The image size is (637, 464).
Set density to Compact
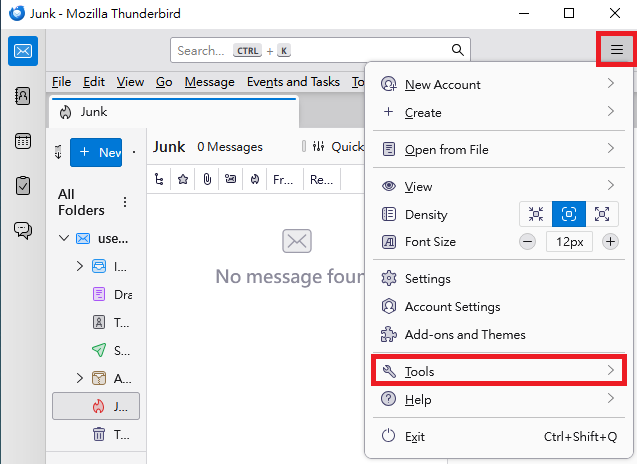536,214
